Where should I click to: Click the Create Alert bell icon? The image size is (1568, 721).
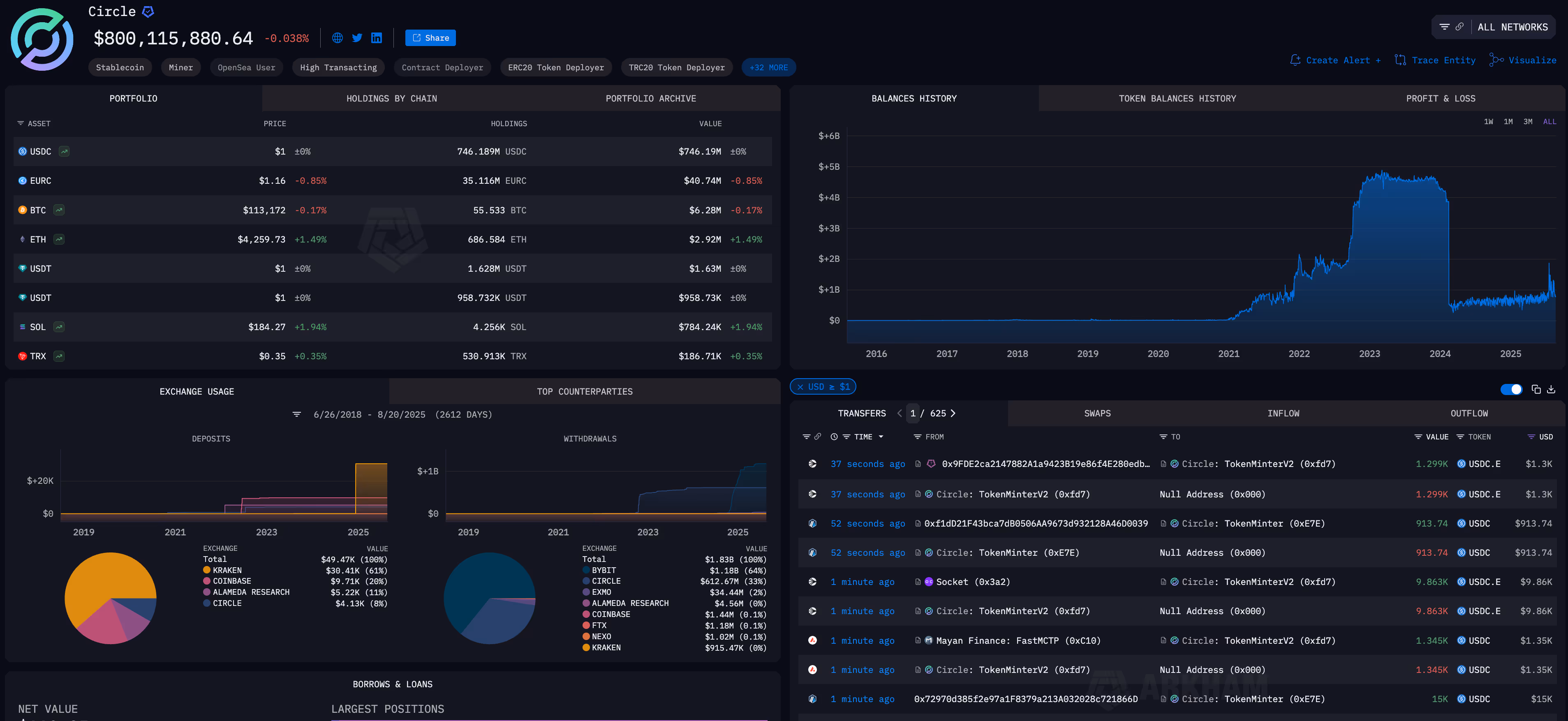click(1295, 60)
